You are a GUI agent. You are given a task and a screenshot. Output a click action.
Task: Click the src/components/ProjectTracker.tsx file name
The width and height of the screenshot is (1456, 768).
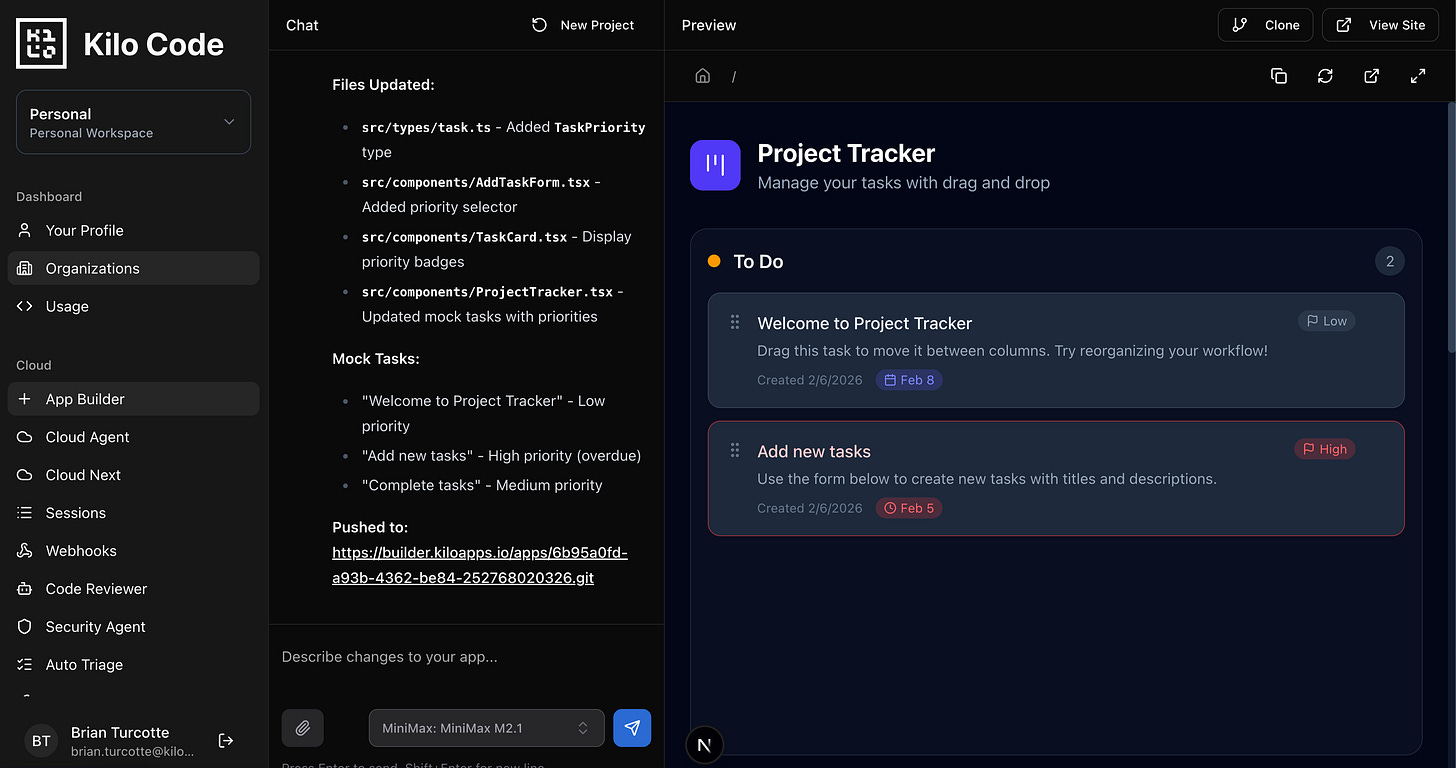coord(487,292)
